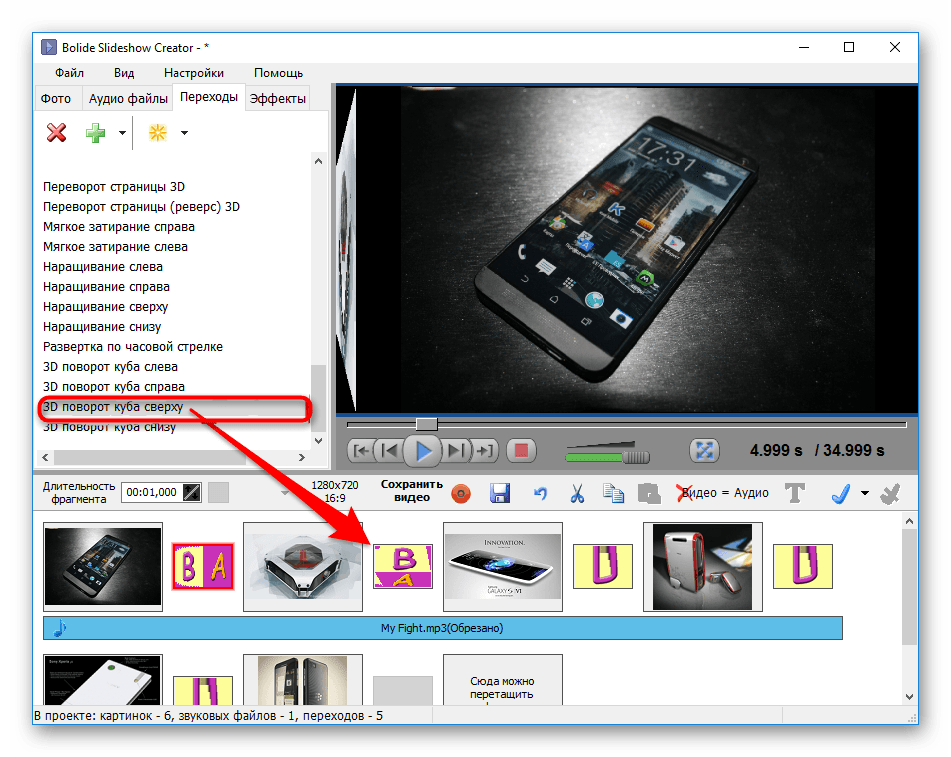951x757 pixels.
Task: Click the My Fight.mp3 audio track
Action: (x=443, y=628)
